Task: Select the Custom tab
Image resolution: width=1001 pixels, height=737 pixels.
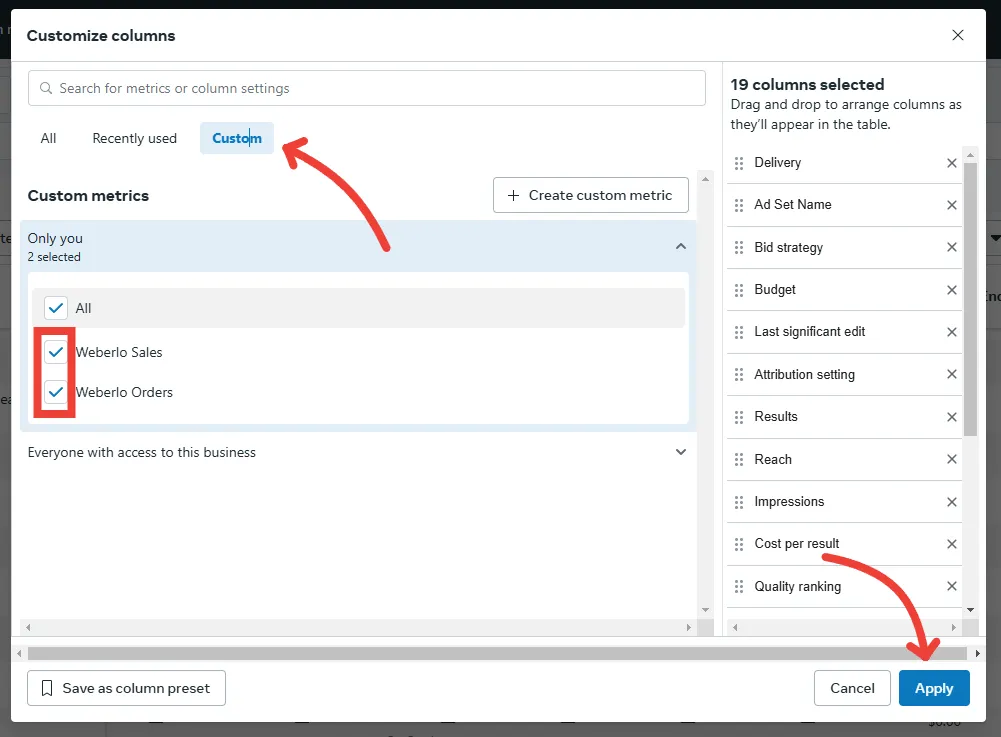Action: pos(237,139)
